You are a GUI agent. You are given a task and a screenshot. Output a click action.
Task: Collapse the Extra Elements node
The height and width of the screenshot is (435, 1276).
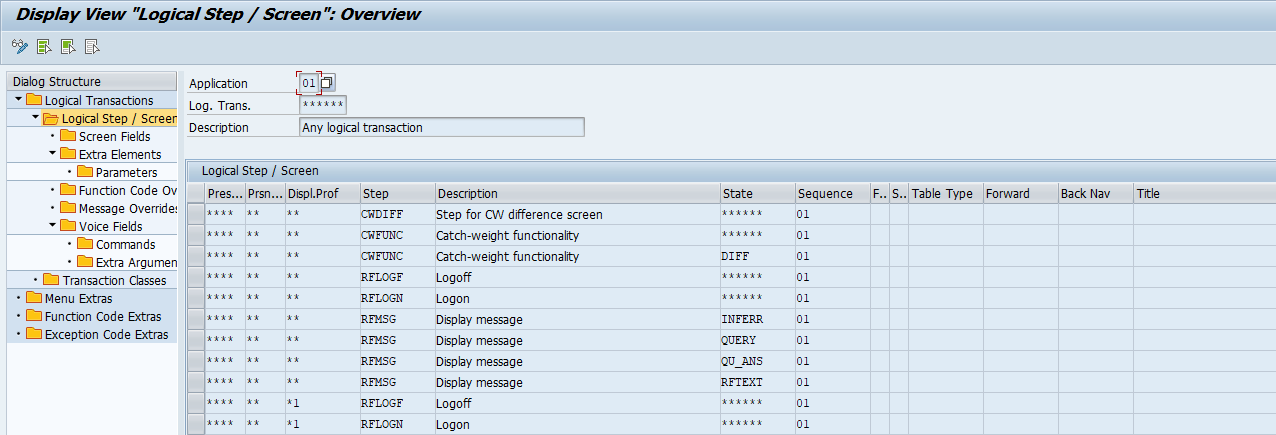point(52,154)
